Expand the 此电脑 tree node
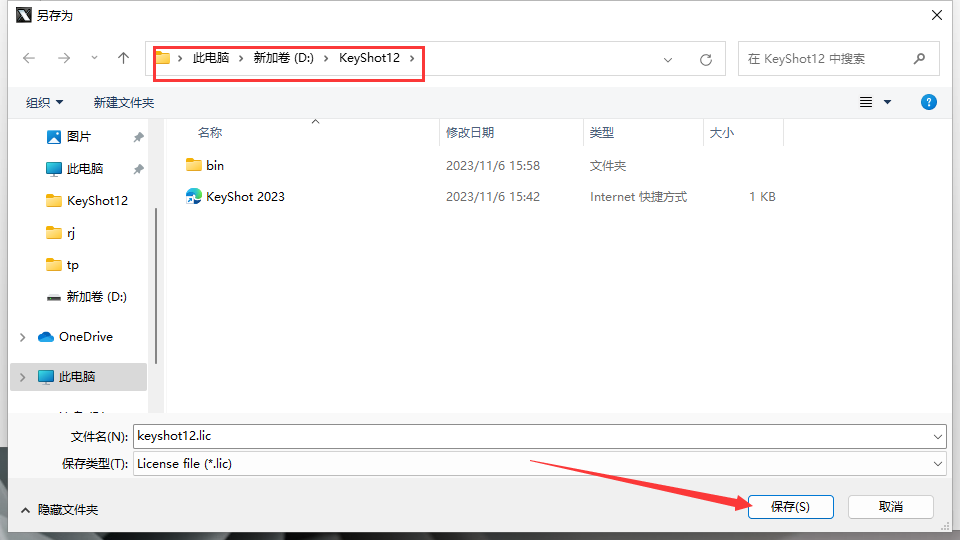 23,377
